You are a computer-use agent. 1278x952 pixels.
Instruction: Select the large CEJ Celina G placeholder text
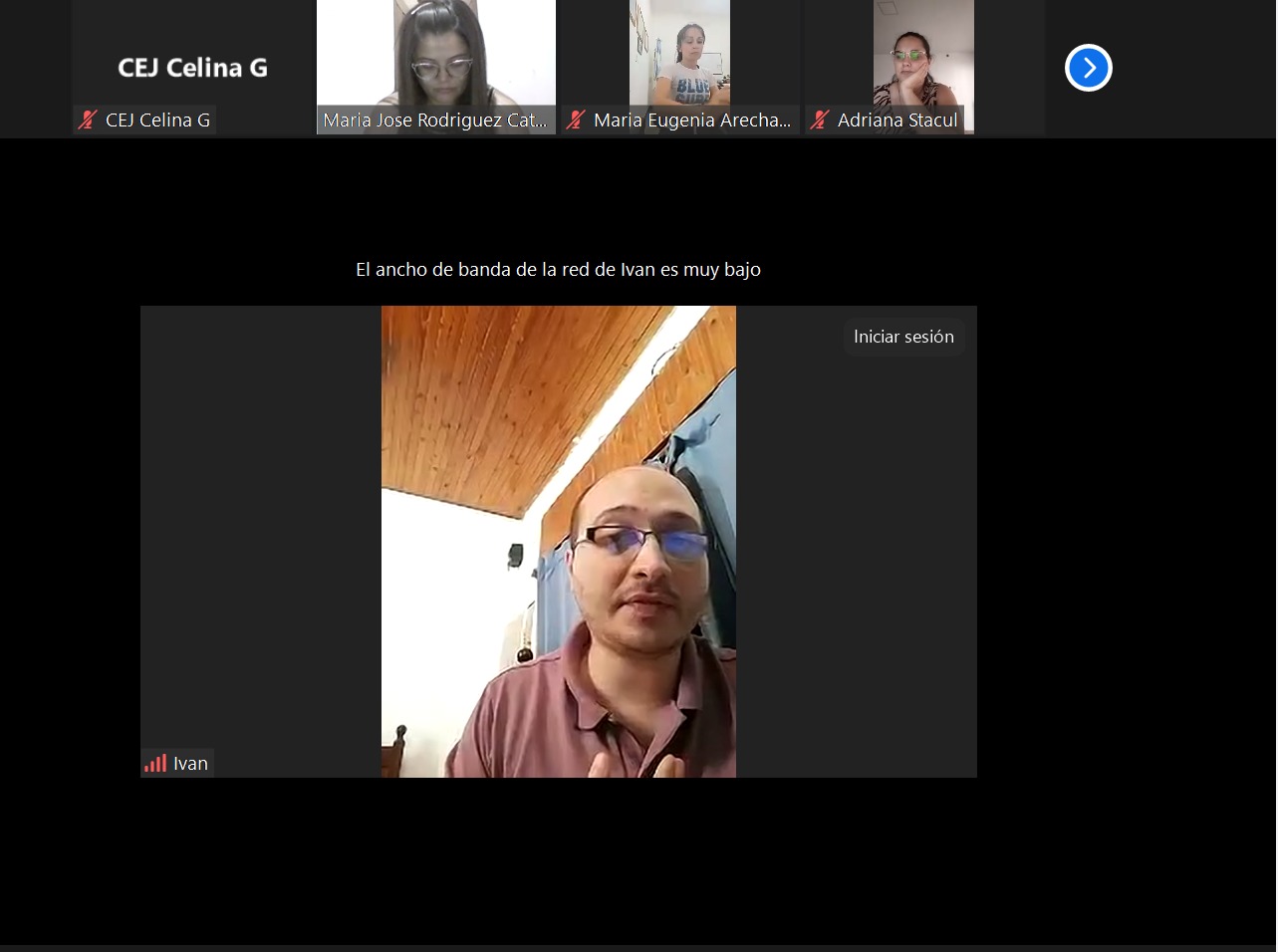point(192,68)
